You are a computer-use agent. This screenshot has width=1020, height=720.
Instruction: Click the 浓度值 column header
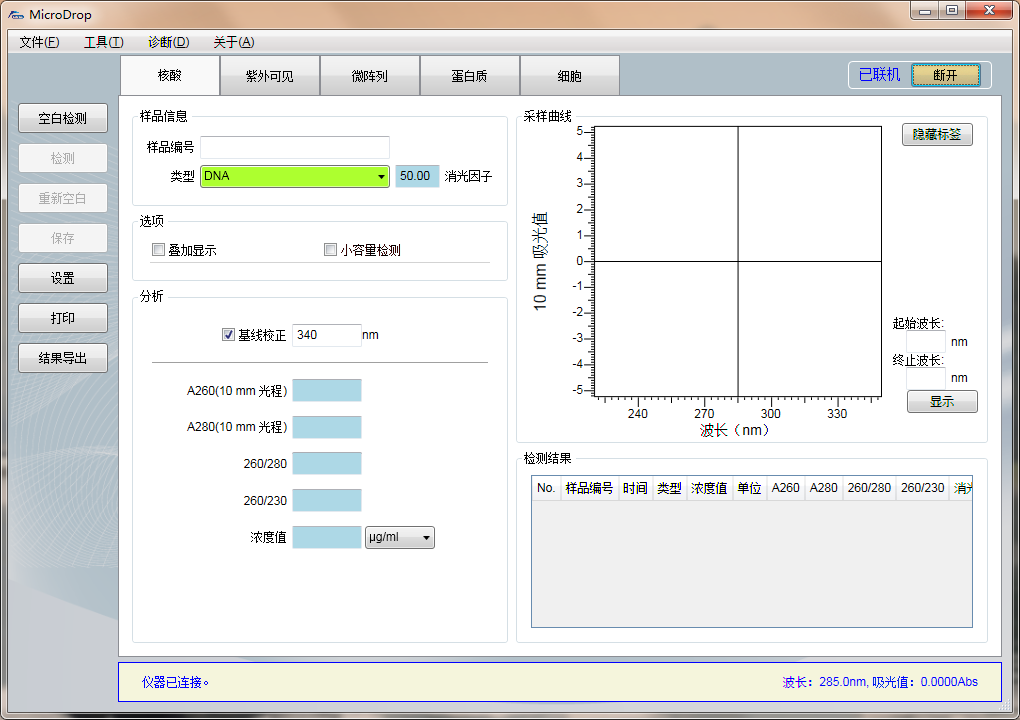point(709,488)
